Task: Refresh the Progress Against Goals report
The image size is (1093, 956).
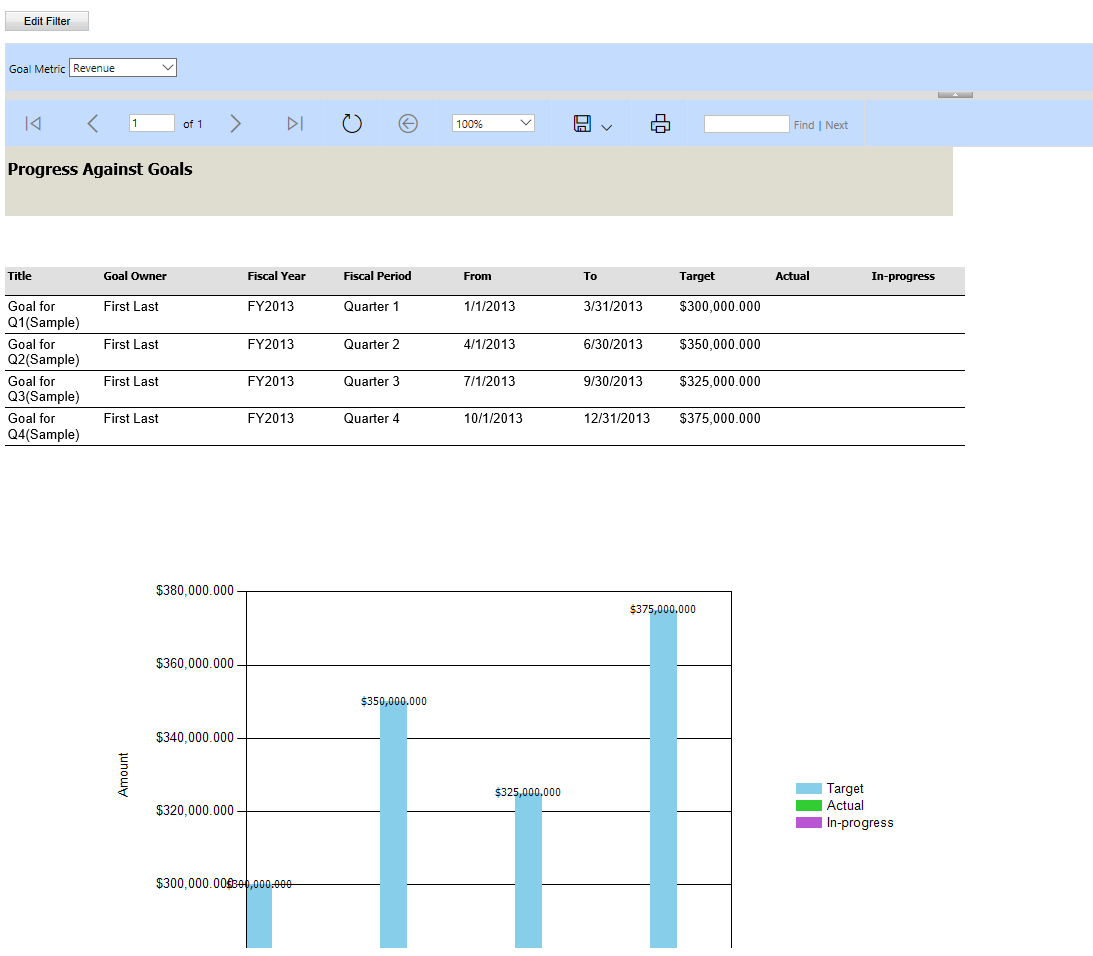Action: pyautogui.click(x=352, y=123)
